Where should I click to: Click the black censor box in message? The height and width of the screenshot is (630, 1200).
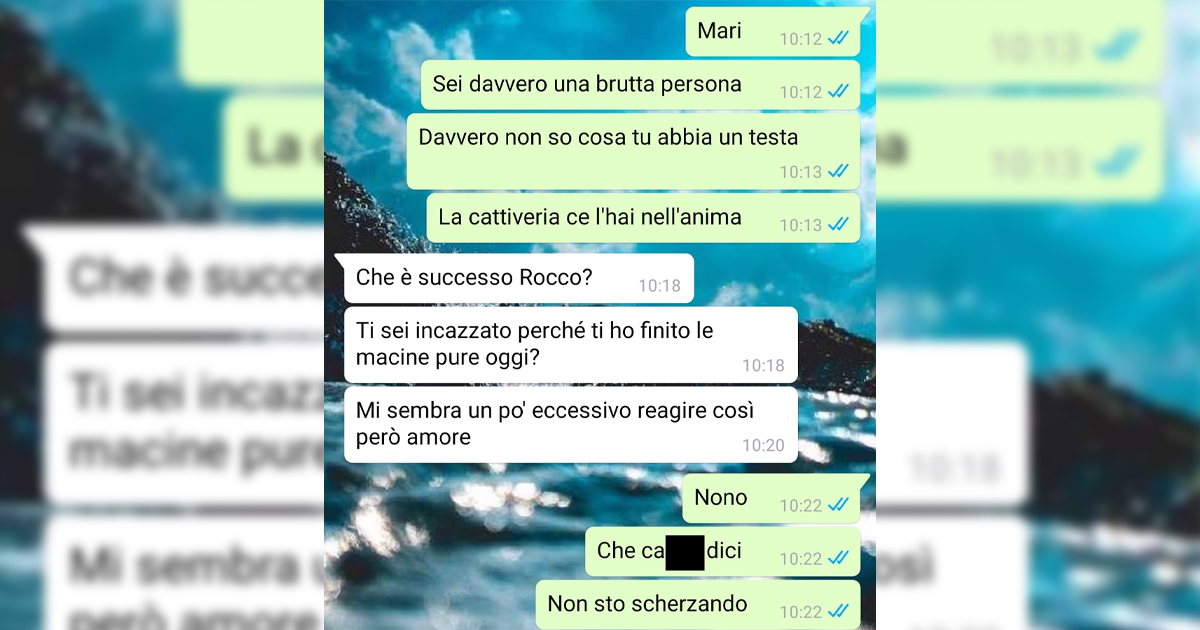(685, 552)
